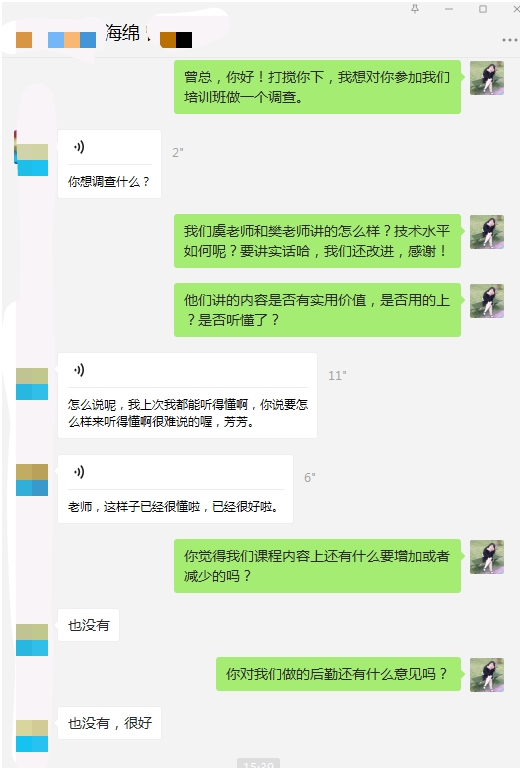Open the three-dot chat options menu

tap(509, 40)
